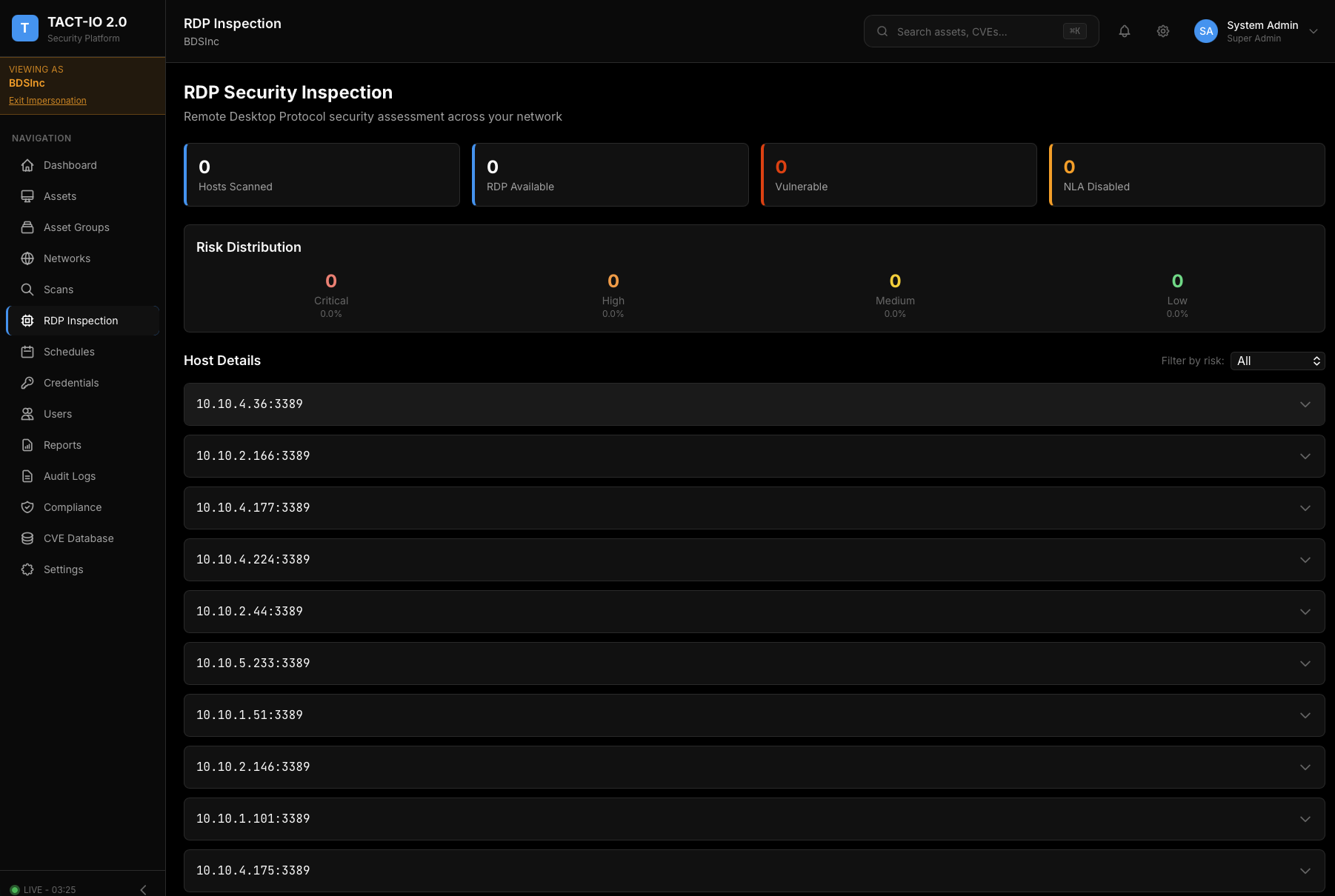Open the Networks section icon

[x=27, y=258]
